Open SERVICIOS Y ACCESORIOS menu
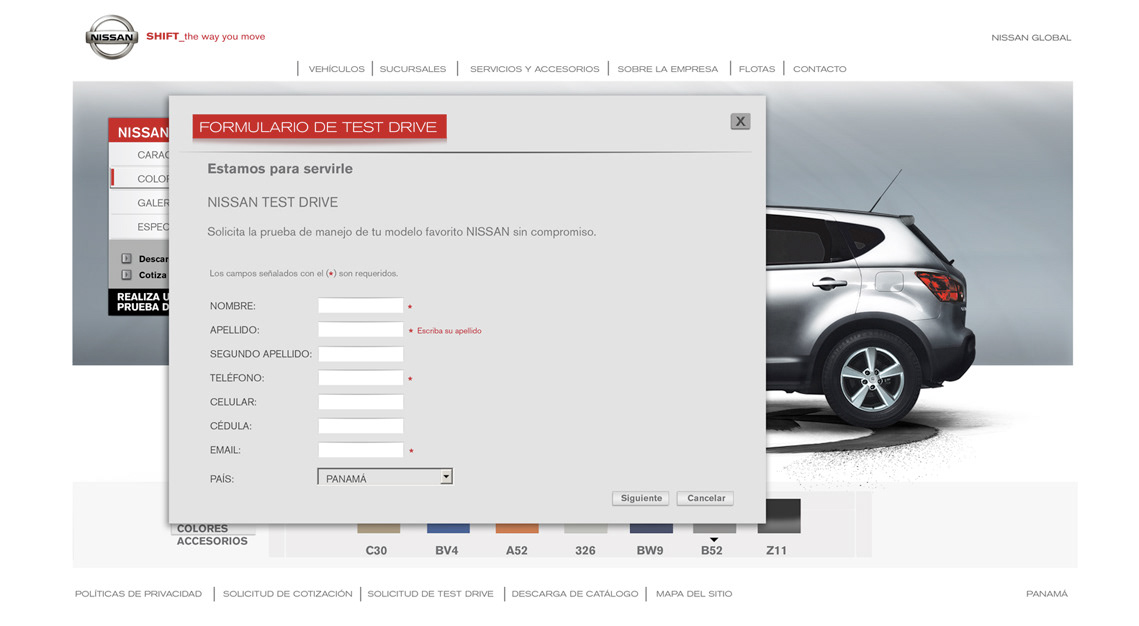Screen dimensions: 1139x626 pyautogui.click(x=534, y=69)
